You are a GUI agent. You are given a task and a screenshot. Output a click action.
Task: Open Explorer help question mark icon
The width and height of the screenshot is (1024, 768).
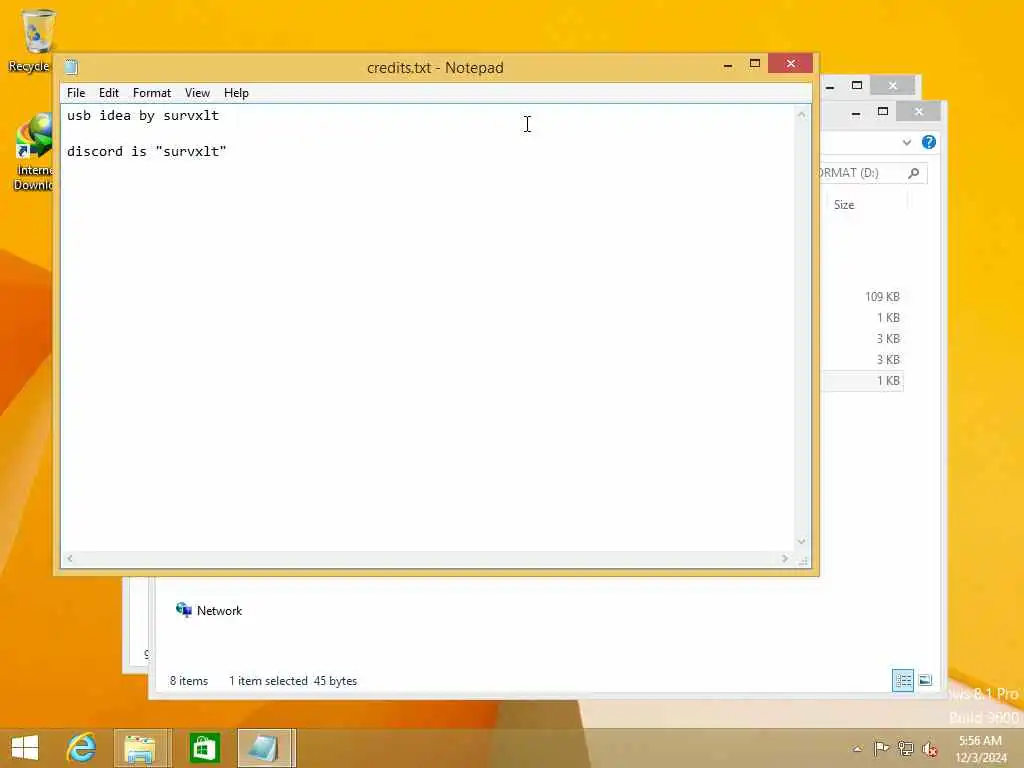tap(929, 142)
